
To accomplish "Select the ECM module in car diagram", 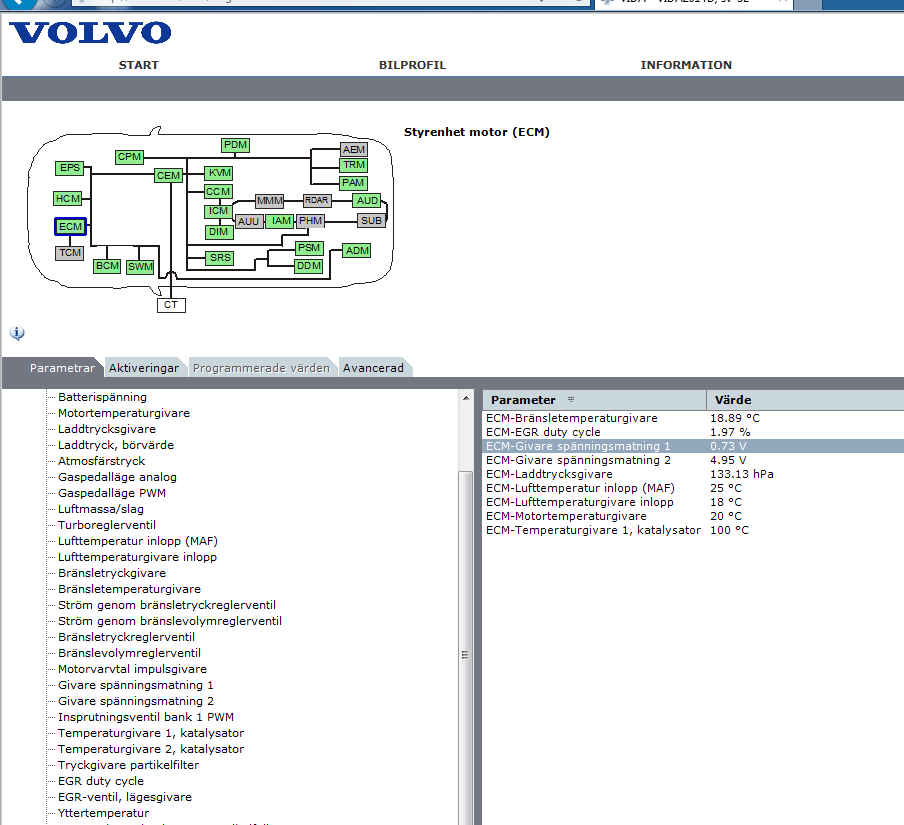I will pyautogui.click(x=70, y=227).
